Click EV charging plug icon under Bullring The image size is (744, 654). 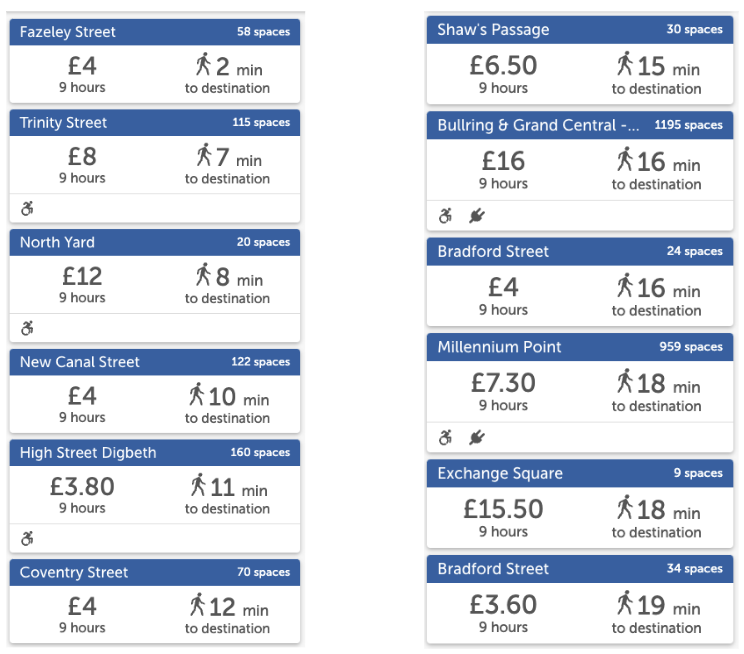(476, 215)
